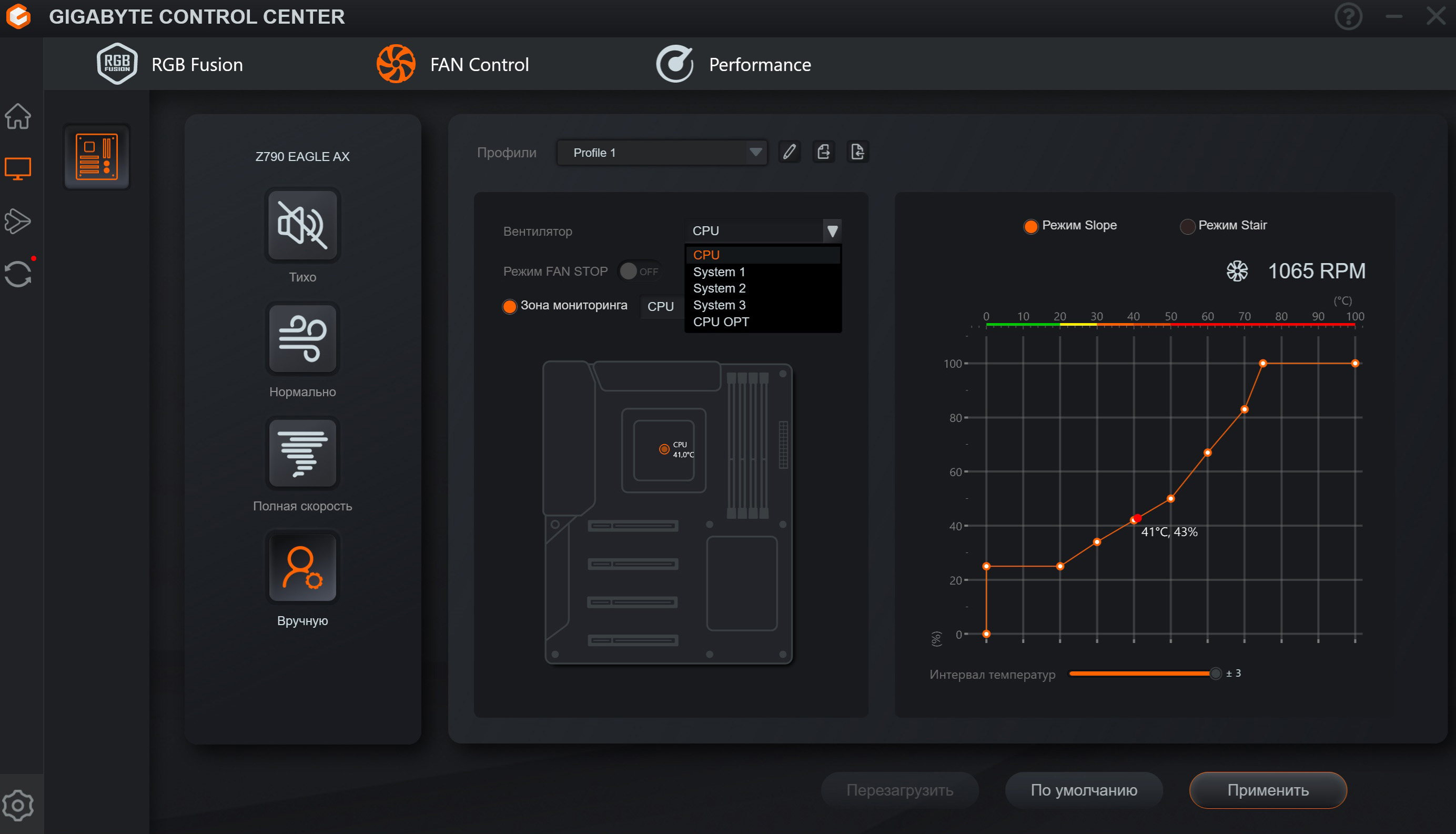Choose System 2 from the fan list

coord(719,288)
